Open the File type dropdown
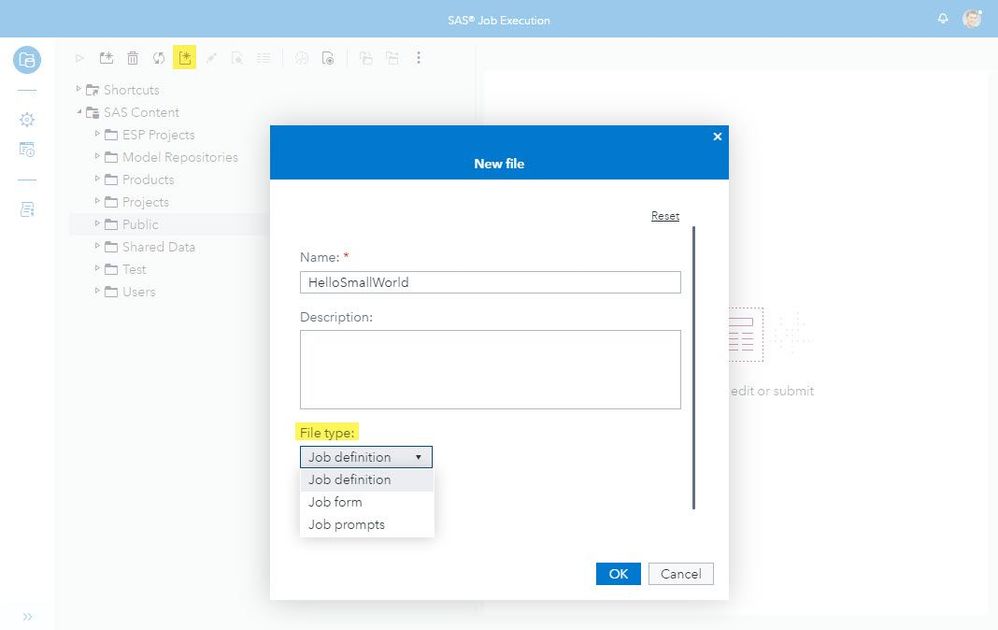This screenshot has height=630, width=998. [x=366, y=457]
